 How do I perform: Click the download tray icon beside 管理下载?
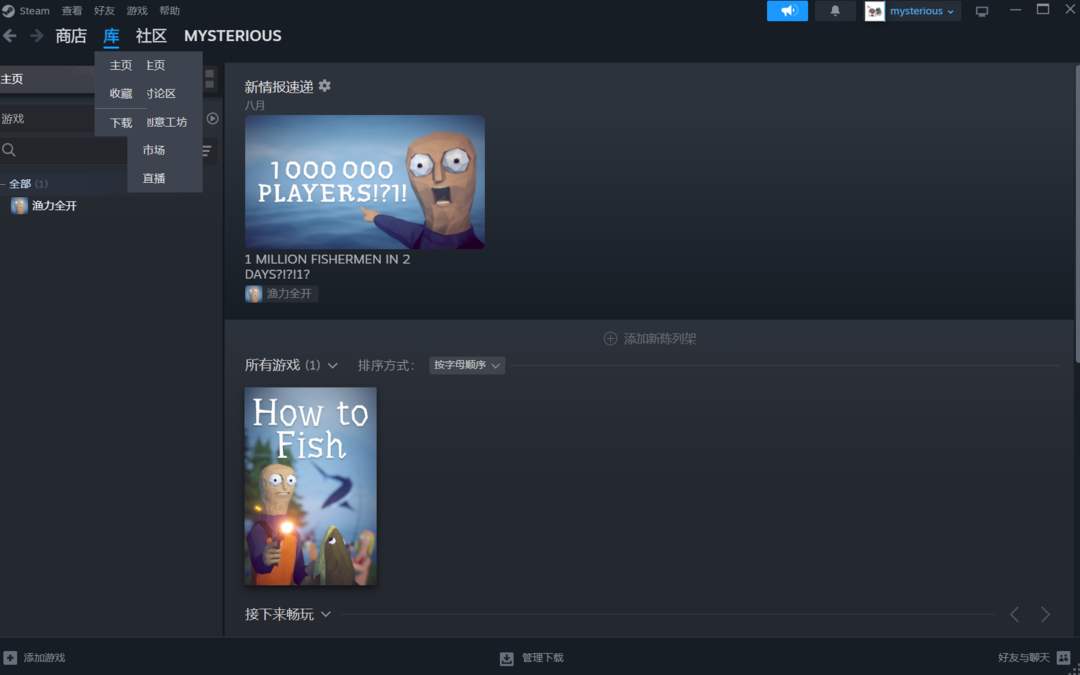click(507, 658)
